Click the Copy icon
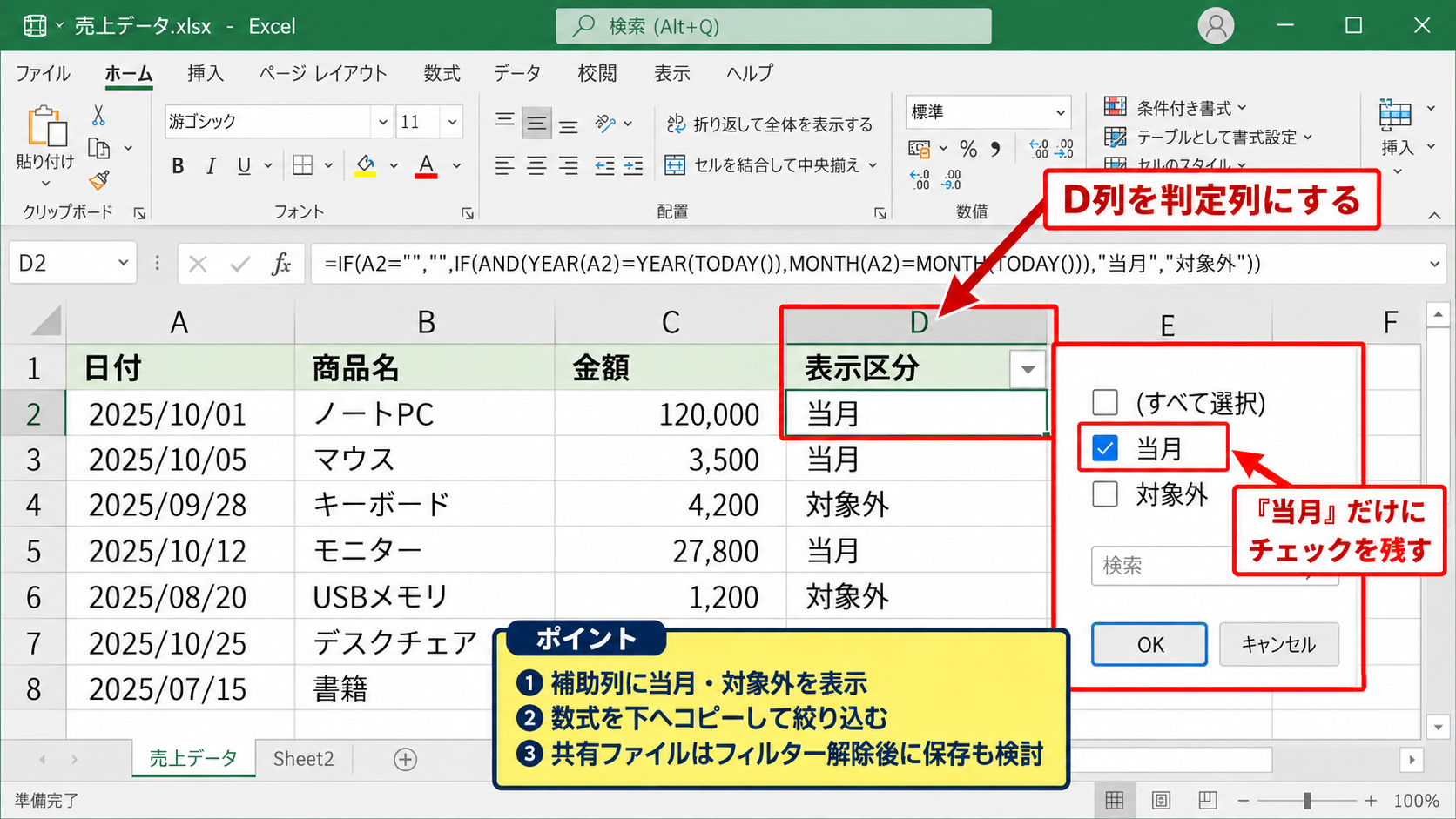The image size is (1456, 819). click(x=99, y=149)
